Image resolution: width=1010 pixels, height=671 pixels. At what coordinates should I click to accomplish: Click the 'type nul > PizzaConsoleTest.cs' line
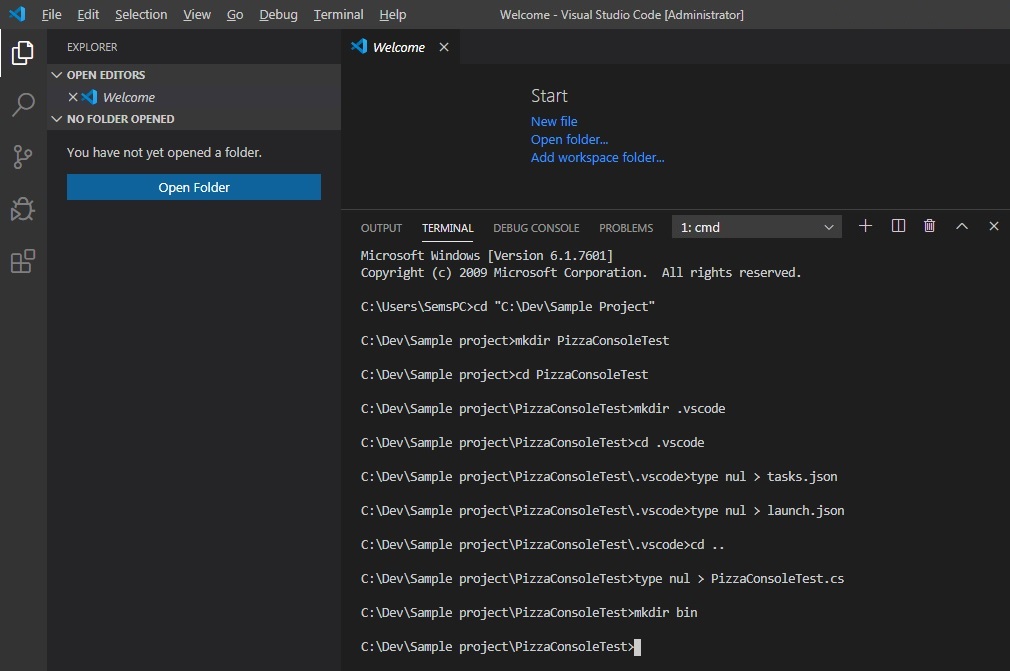tap(602, 578)
